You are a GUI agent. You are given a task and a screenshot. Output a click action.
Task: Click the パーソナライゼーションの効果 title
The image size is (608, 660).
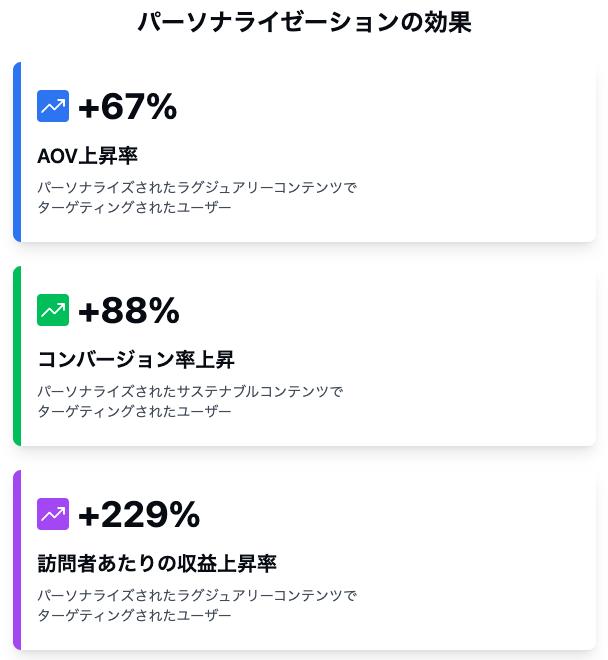[304, 23]
